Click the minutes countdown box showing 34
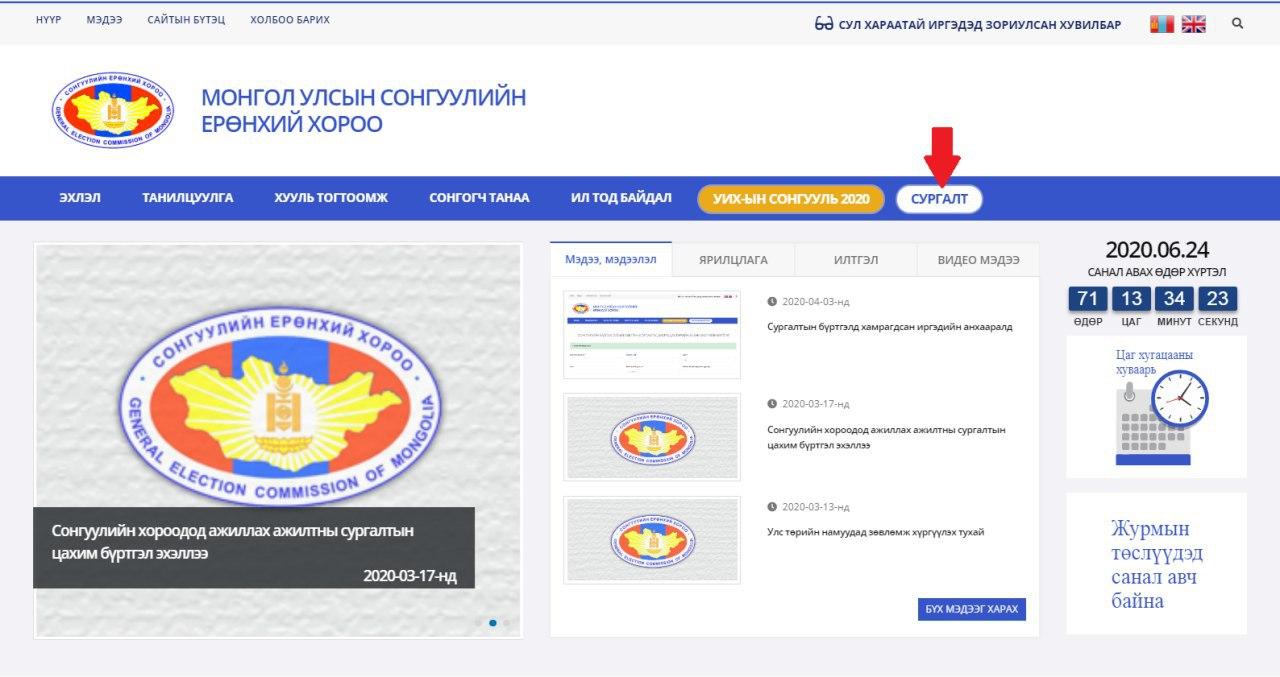The height and width of the screenshot is (677, 1280). tap(1175, 298)
